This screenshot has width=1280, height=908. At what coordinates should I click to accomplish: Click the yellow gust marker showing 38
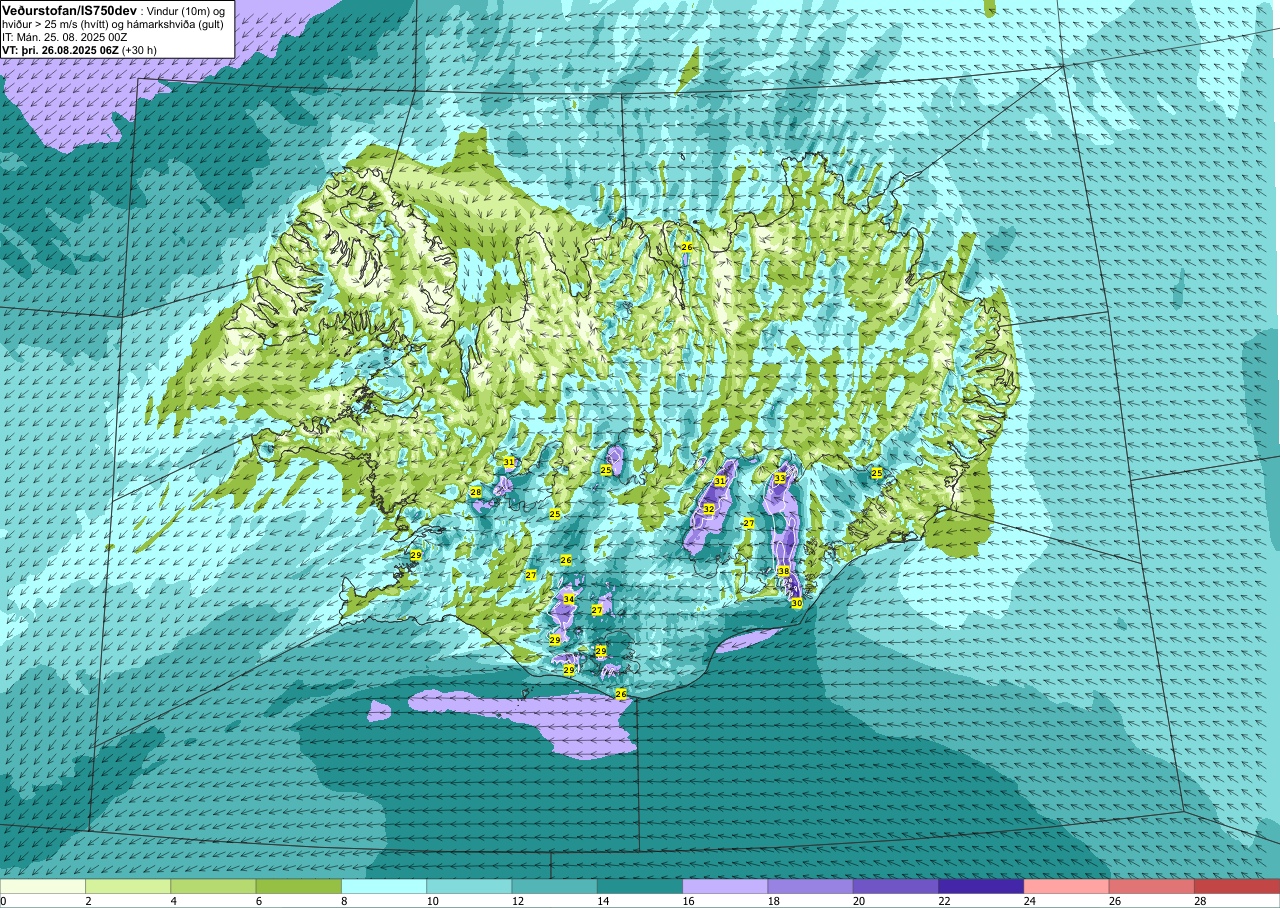(x=784, y=571)
